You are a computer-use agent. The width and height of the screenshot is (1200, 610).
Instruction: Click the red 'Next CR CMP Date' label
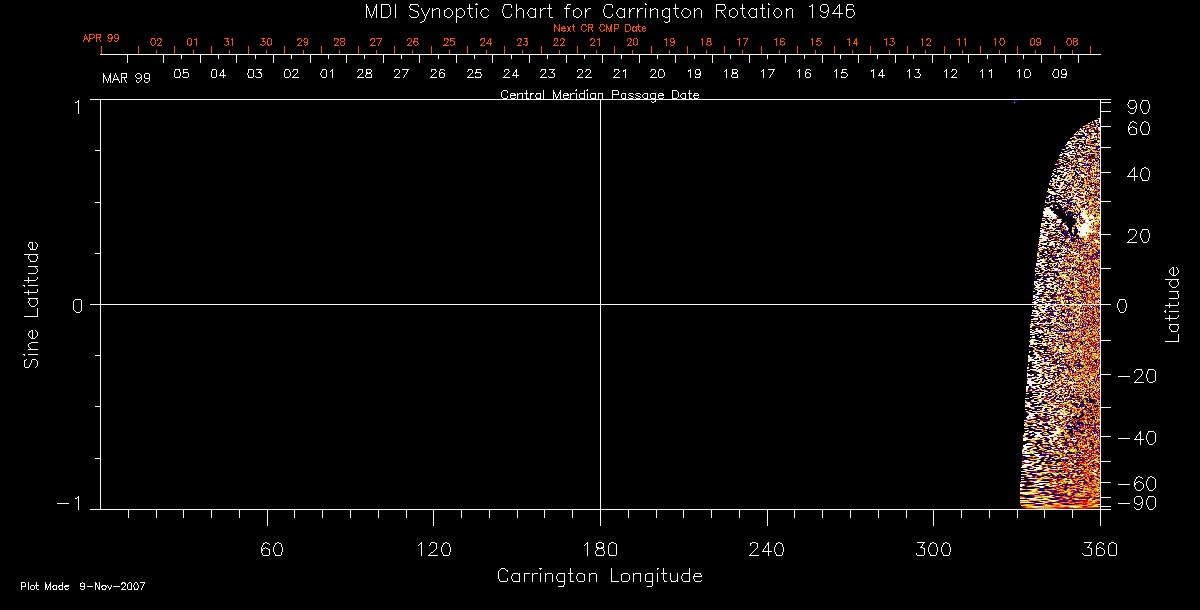point(600,28)
